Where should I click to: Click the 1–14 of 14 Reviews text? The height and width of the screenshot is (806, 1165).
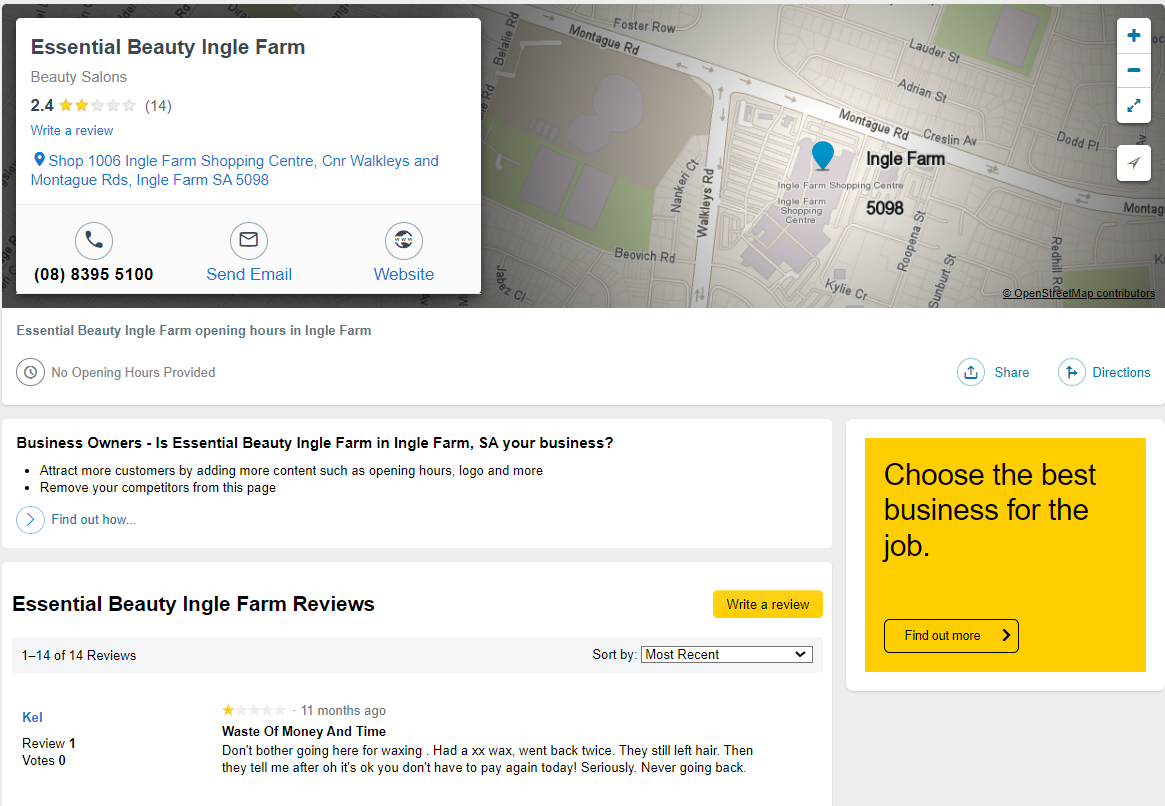point(79,655)
